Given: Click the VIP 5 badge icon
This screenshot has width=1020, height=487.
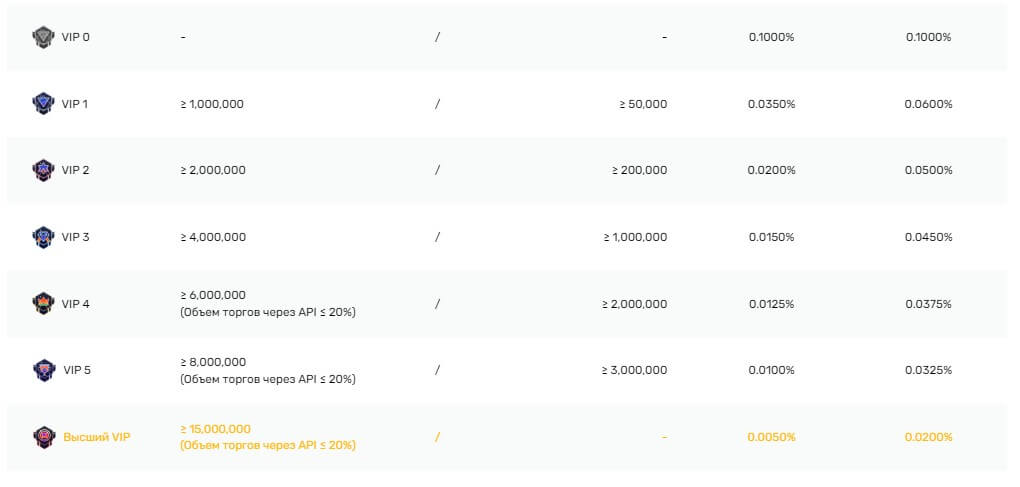Looking at the screenshot, I should [x=42, y=370].
